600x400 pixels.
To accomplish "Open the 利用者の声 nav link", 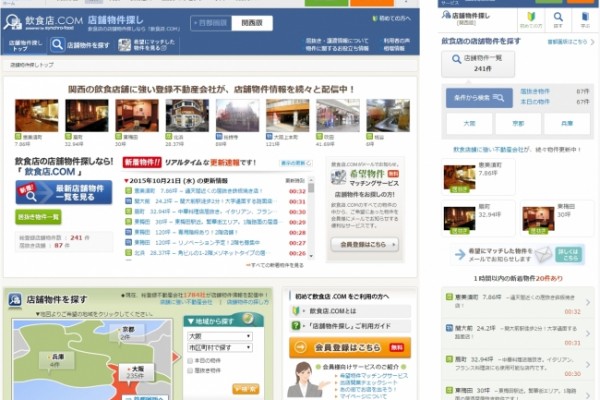I will [x=396, y=41].
